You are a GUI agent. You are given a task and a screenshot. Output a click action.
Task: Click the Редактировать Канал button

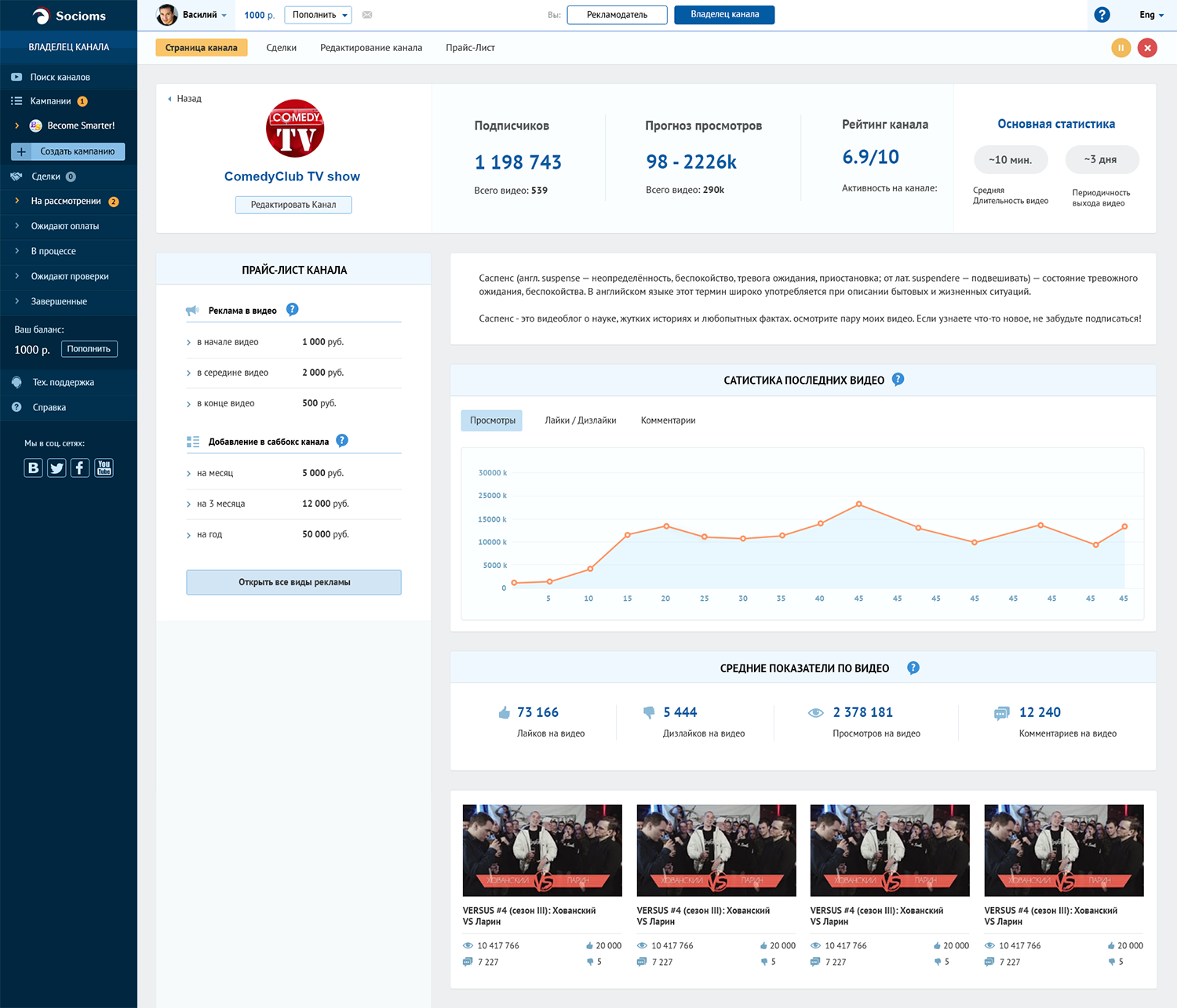click(x=293, y=205)
